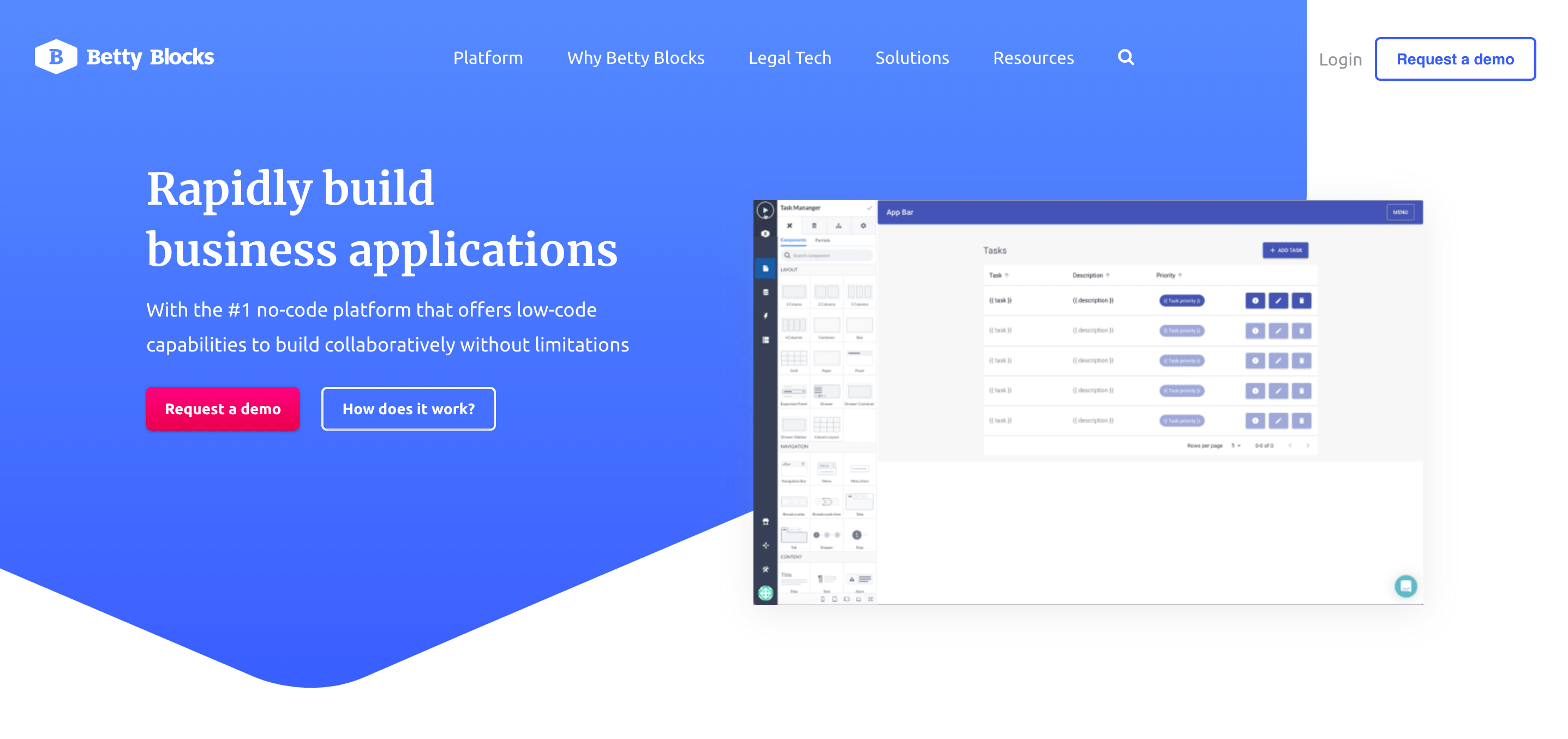This screenshot has height=739, width=1568.
Task: Open the teal chat bubble widget
Action: coord(1405,586)
